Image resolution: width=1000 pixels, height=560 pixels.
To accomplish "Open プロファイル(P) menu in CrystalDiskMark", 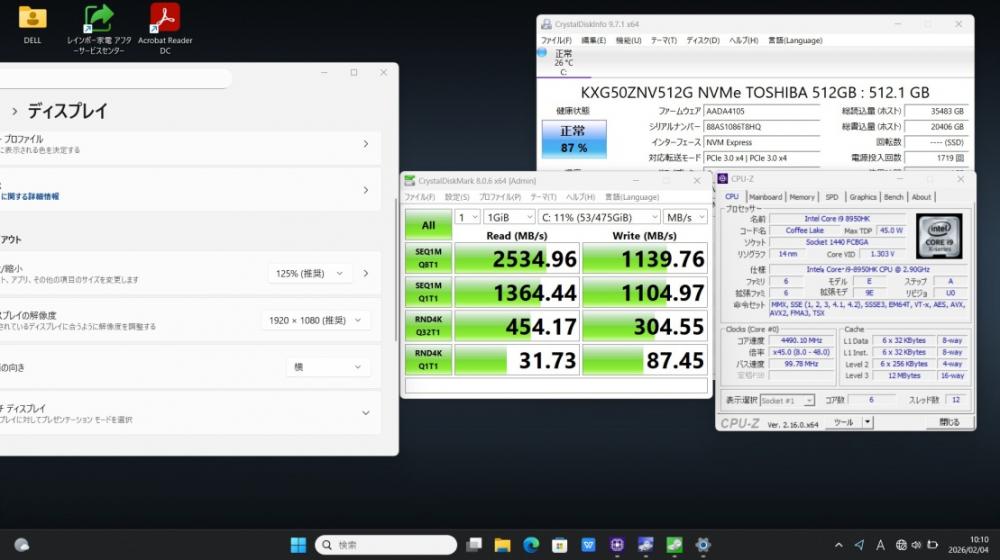I will point(500,197).
